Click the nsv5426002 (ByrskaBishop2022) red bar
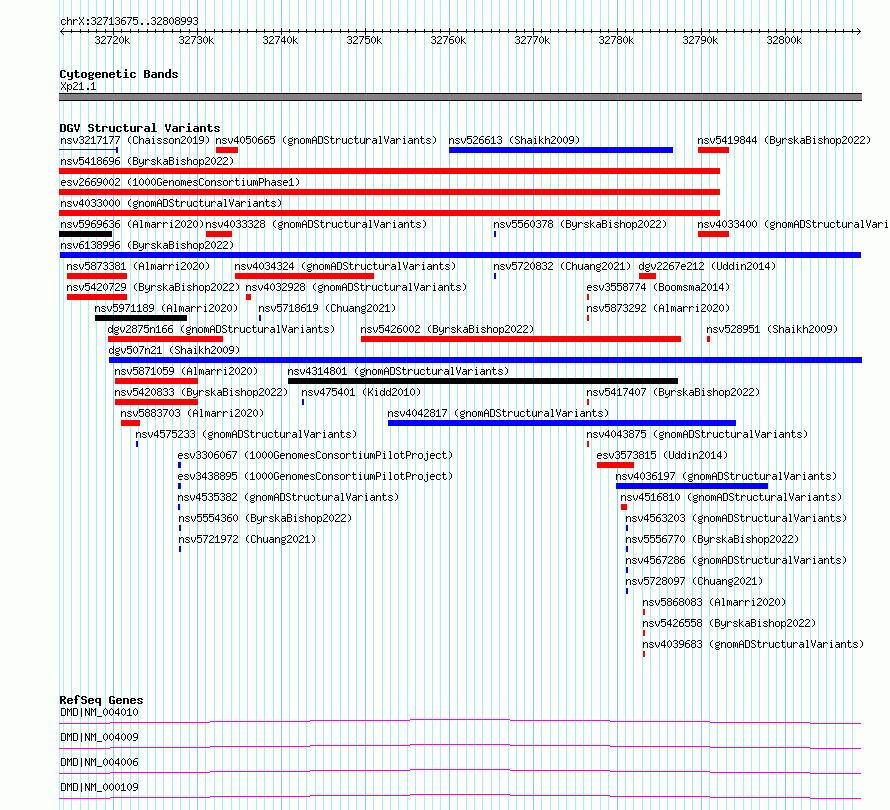The image size is (890, 810). coord(521,339)
